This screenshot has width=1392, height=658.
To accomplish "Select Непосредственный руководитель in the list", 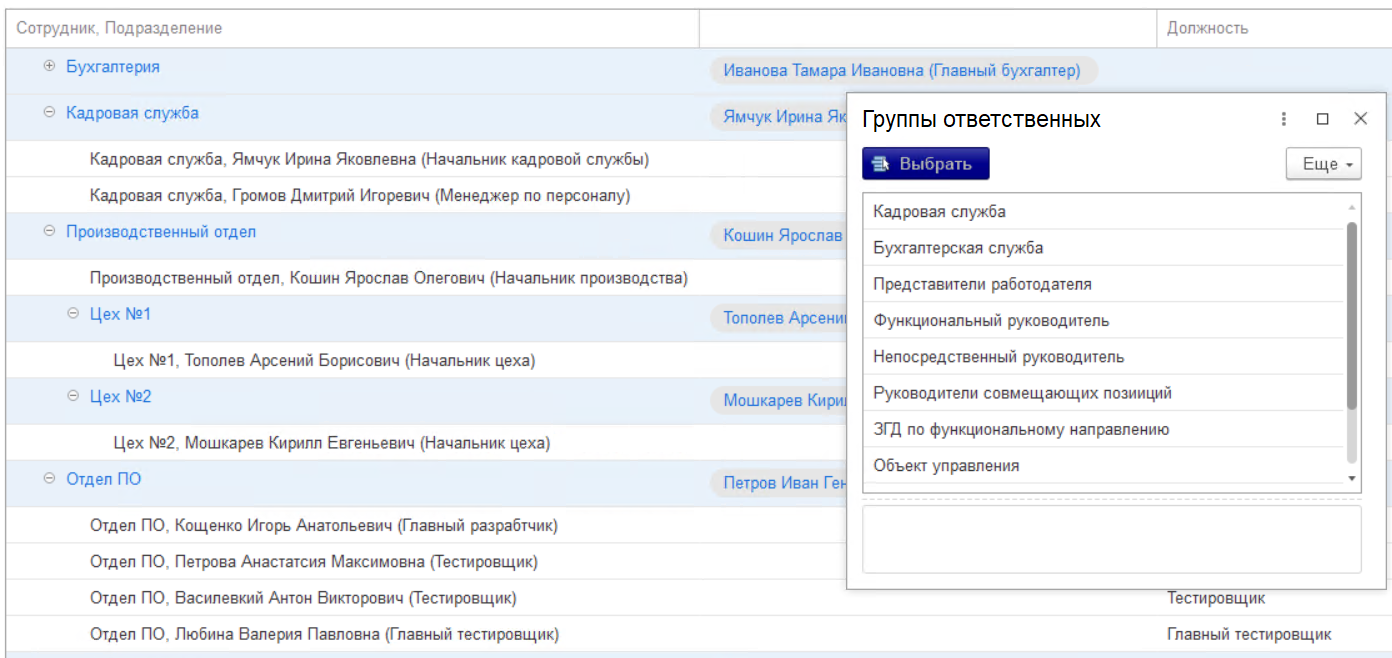I will 1104,357.
